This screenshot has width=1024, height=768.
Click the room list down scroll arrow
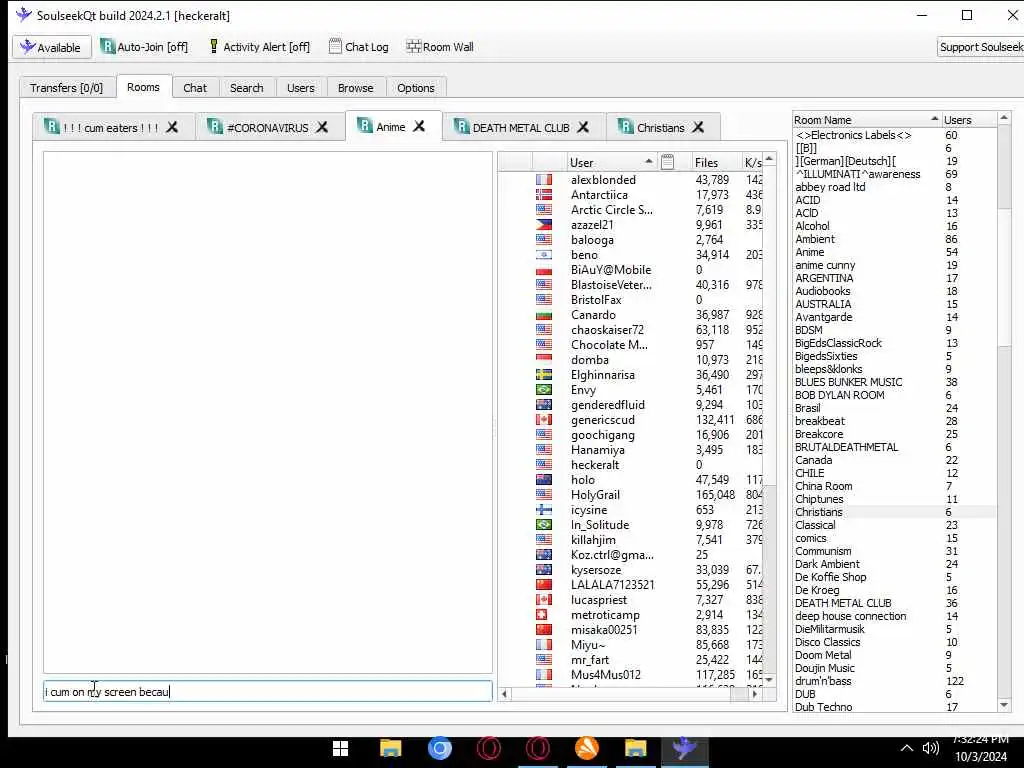[x=1004, y=705]
